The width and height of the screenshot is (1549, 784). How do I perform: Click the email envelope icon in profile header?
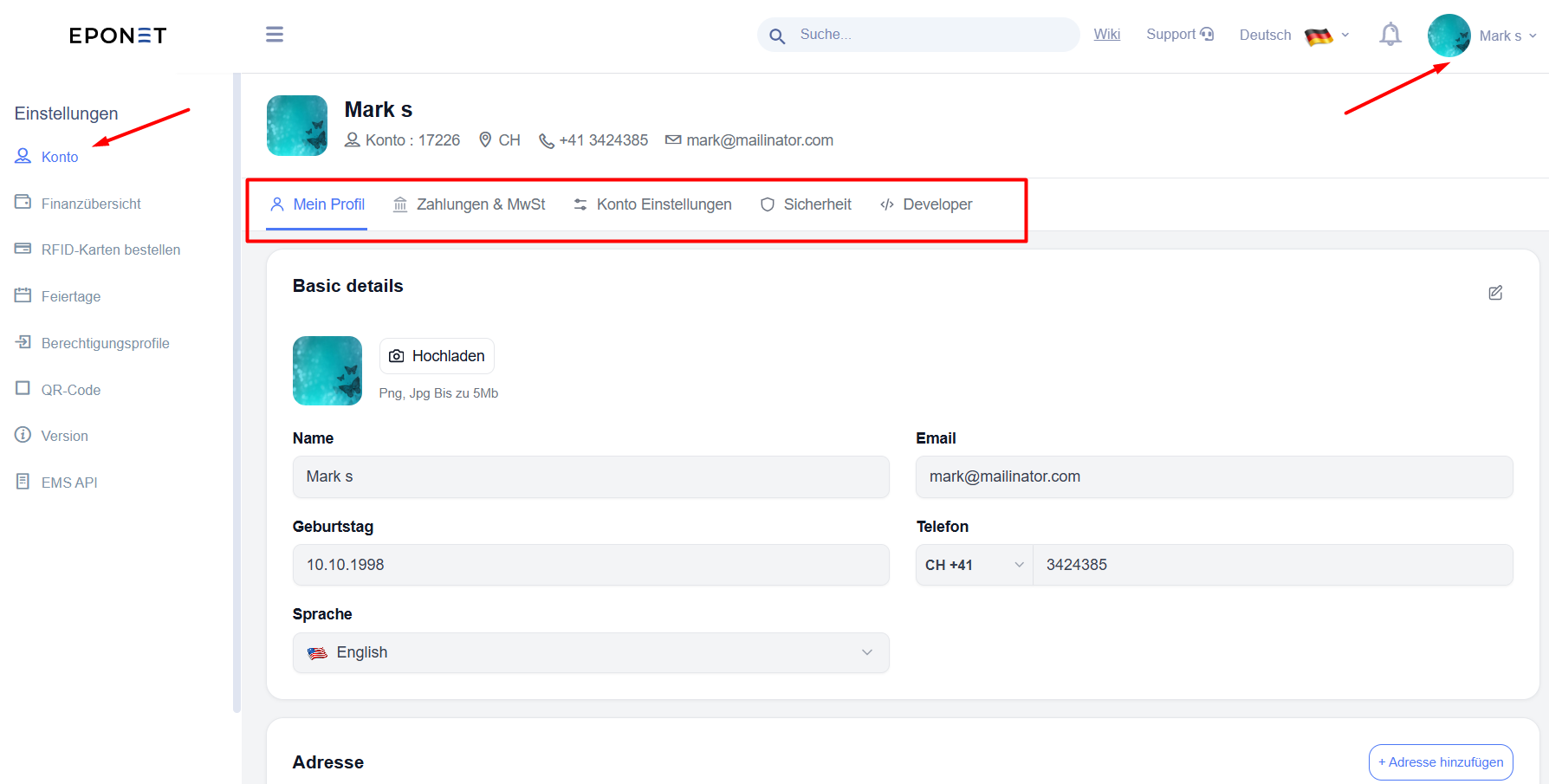(673, 139)
